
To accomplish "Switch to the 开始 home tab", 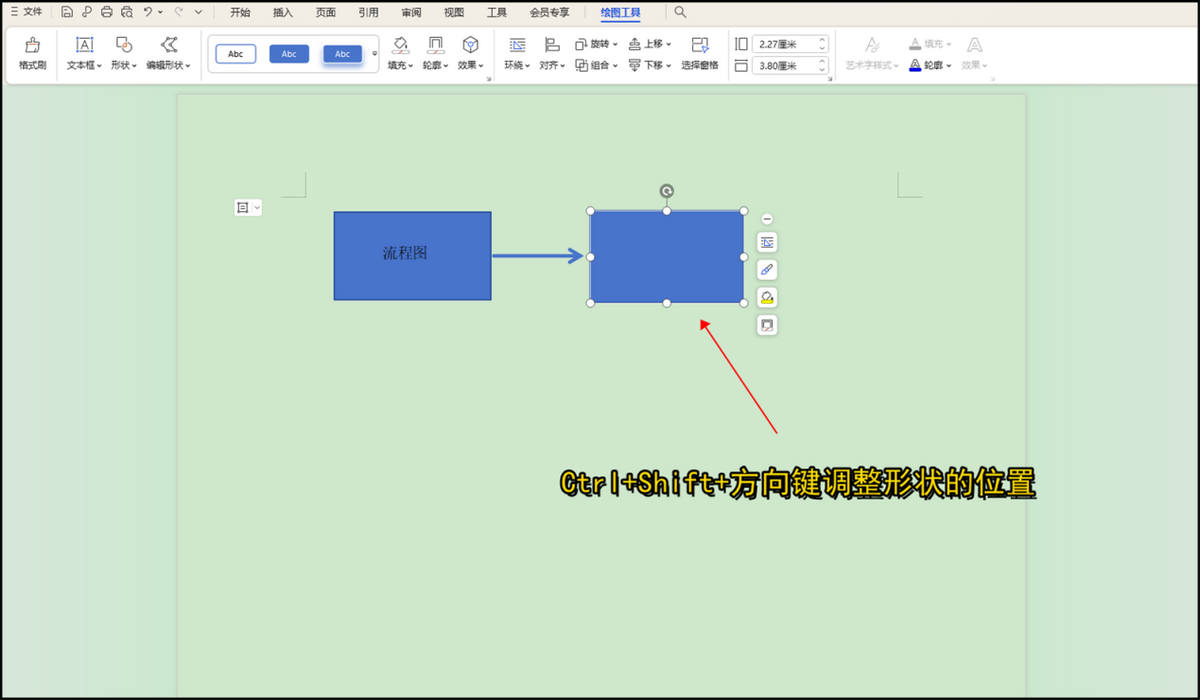I will (x=240, y=13).
